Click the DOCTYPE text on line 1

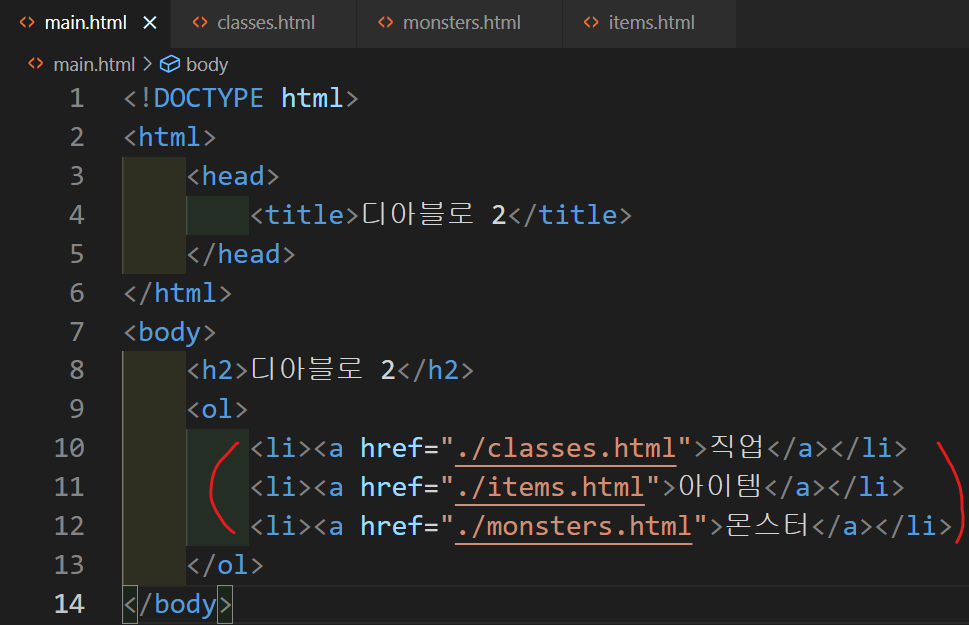pos(208,98)
